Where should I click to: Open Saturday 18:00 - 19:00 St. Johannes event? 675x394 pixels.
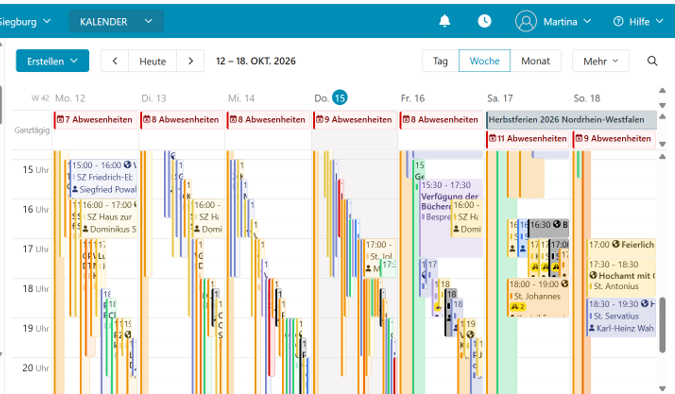pyautogui.click(x=539, y=298)
